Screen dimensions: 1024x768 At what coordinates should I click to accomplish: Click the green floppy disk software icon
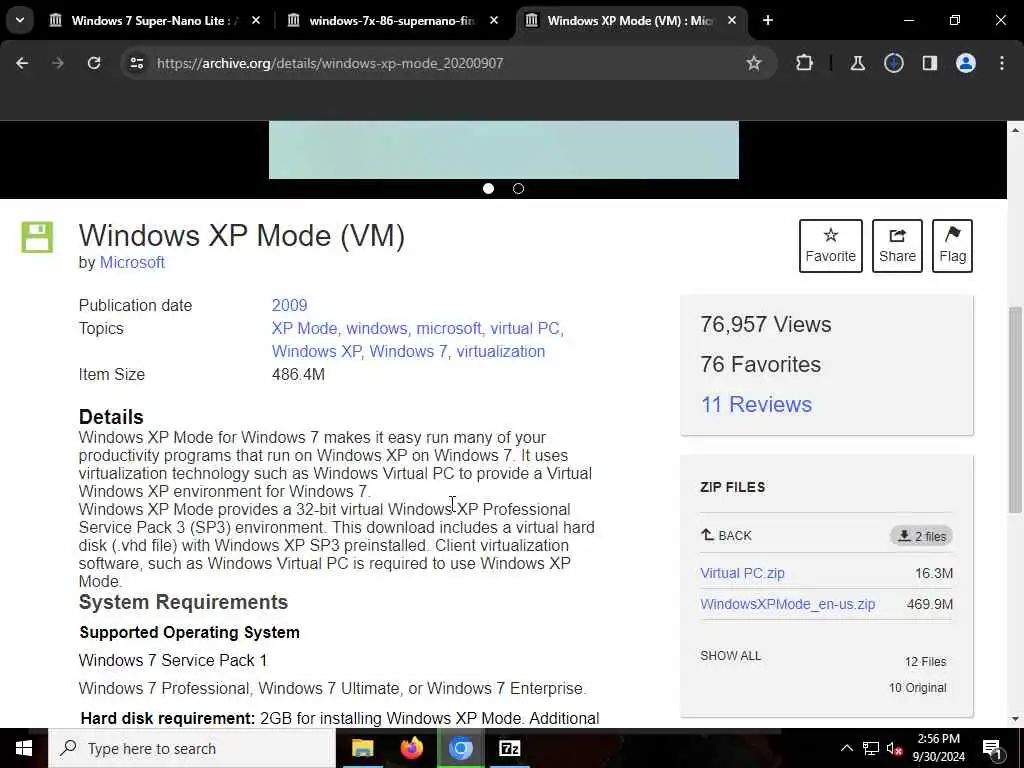[37, 237]
